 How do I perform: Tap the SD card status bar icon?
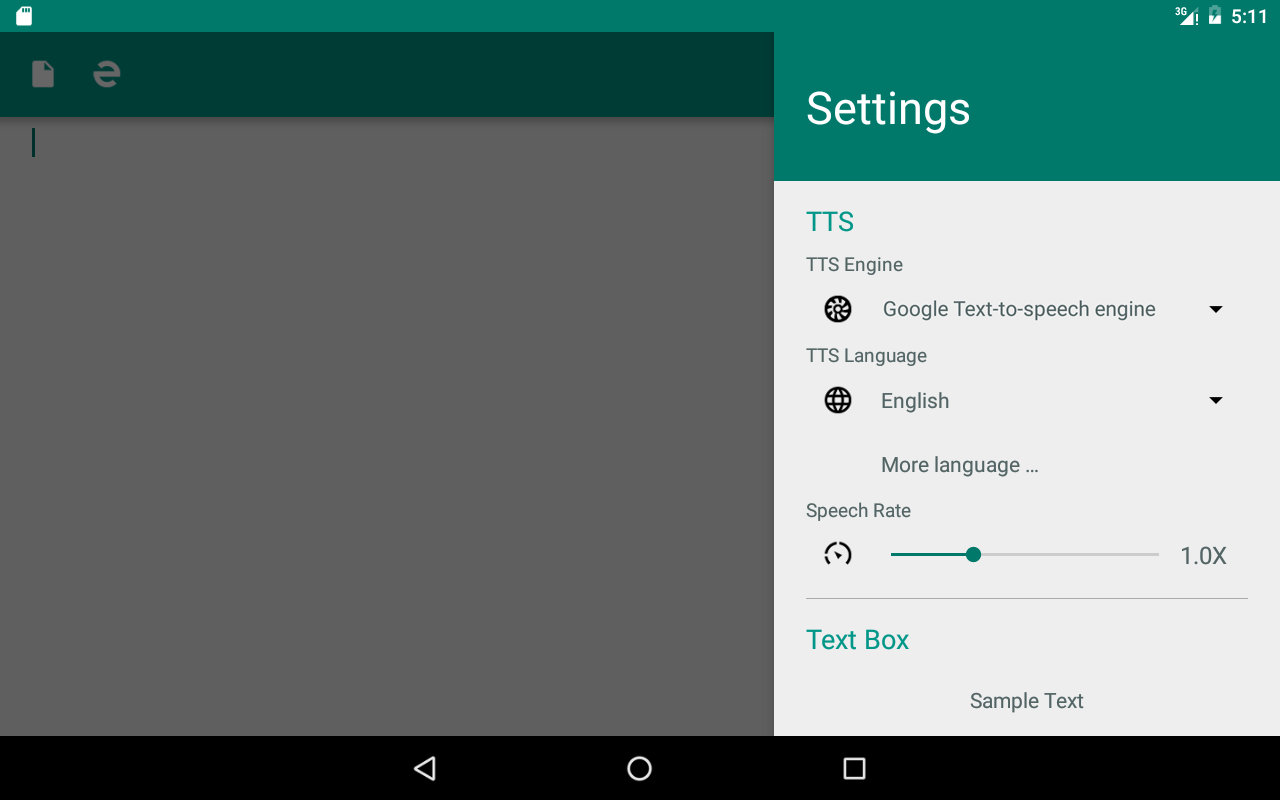tap(24, 16)
